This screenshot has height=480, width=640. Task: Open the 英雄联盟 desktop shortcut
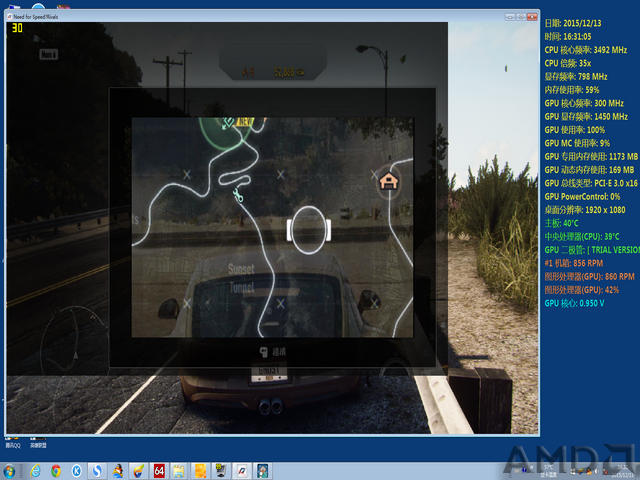click(38, 442)
